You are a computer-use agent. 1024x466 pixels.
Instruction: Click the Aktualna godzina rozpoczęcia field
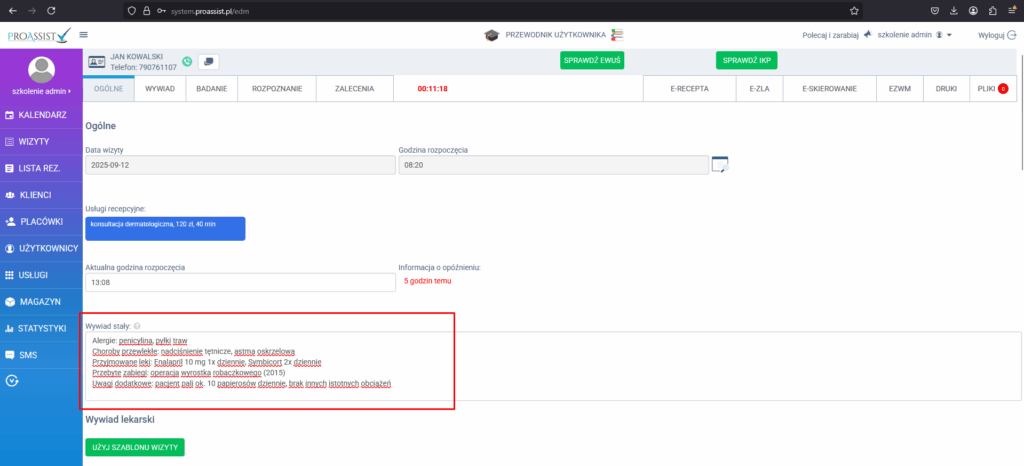[x=240, y=282]
